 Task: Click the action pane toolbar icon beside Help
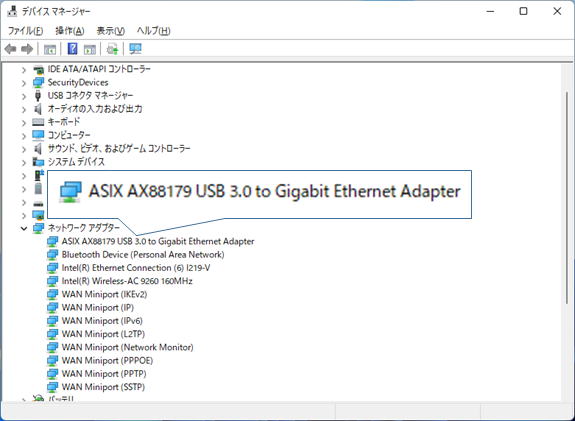pyautogui.click(x=90, y=49)
